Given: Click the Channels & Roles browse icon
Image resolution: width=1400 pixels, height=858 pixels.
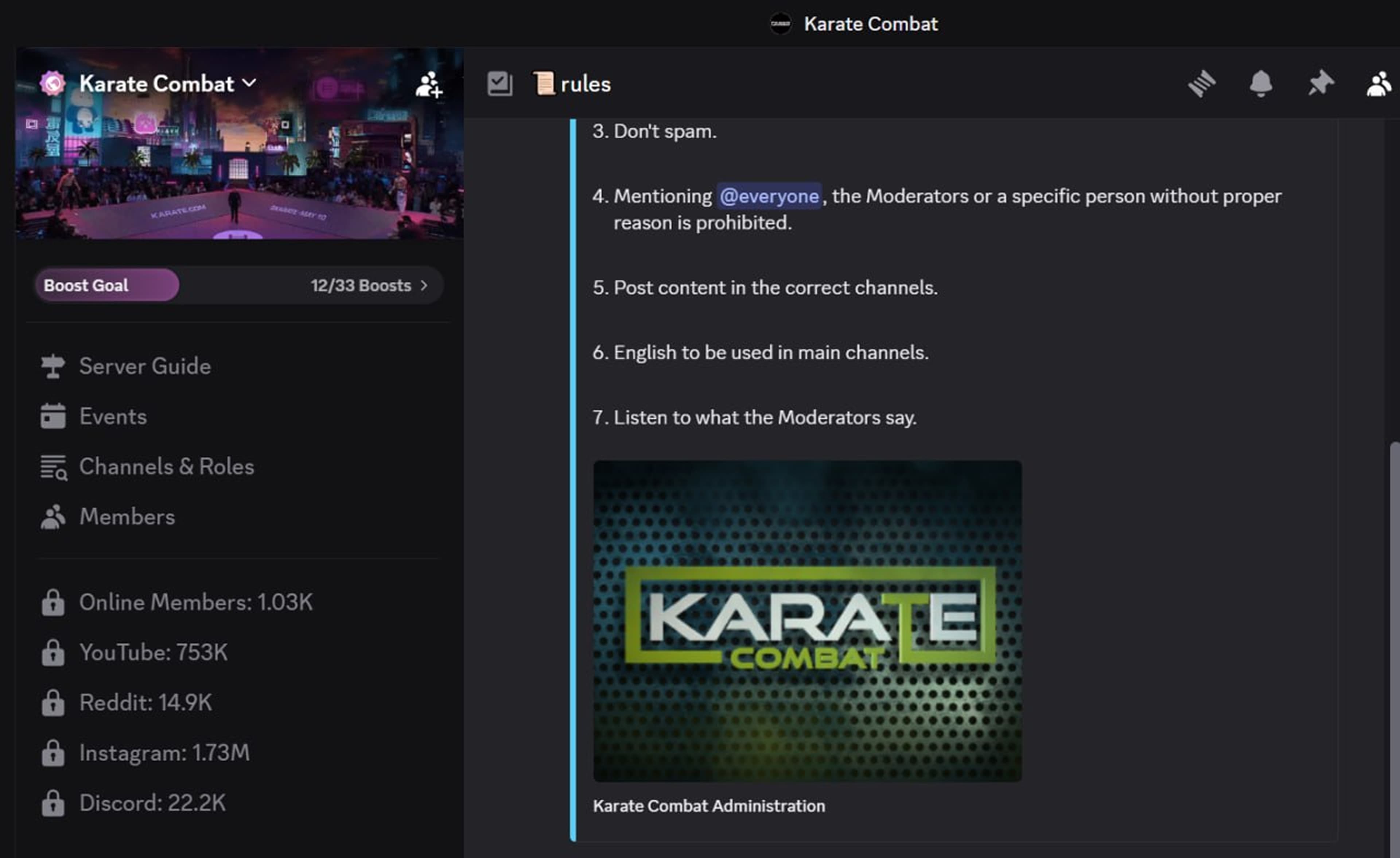Looking at the screenshot, I should [53, 467].
